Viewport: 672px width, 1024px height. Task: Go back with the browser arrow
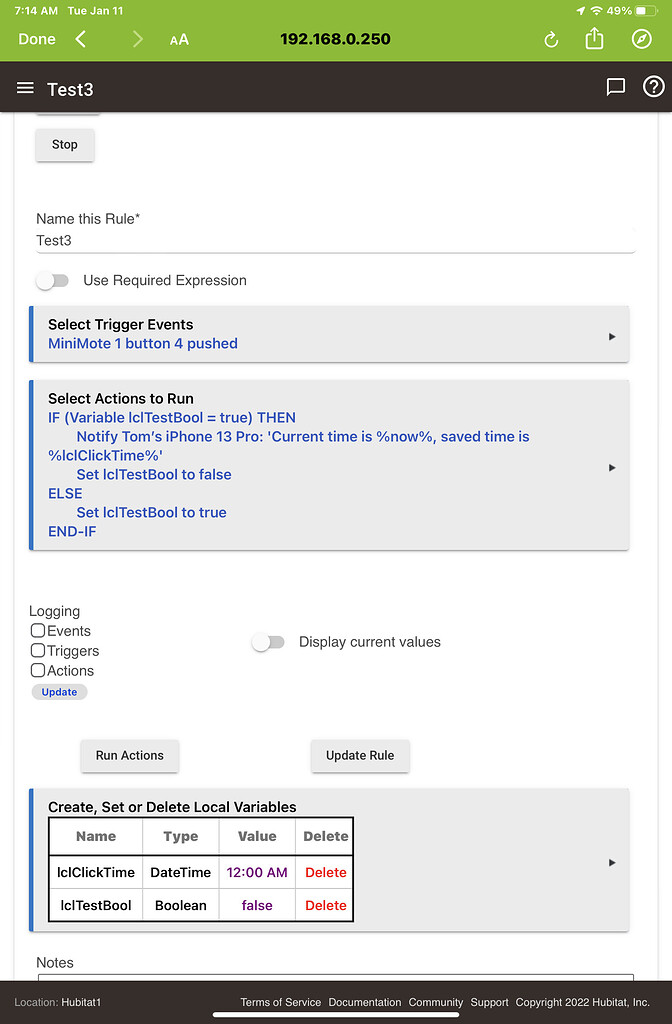pyautogui.click(x=81, y=39)
